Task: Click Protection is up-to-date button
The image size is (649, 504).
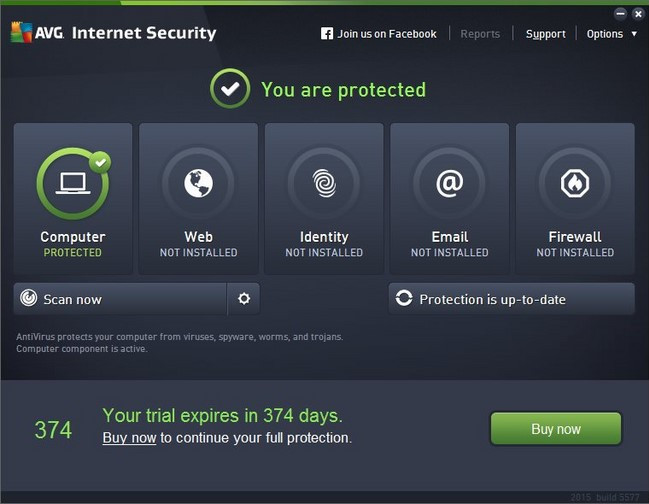Action: (511, 299)
